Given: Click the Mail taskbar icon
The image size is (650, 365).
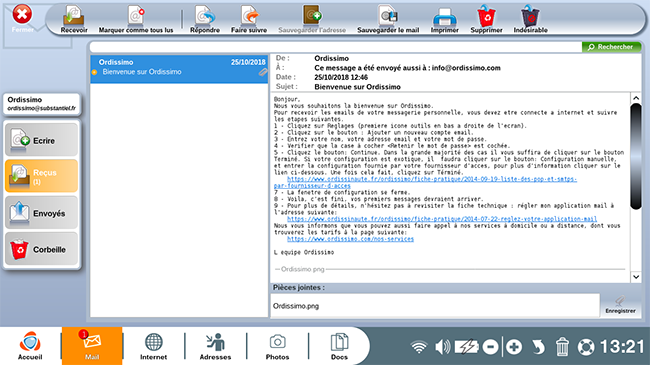Looking at the screenshot, I should point(92,346).
